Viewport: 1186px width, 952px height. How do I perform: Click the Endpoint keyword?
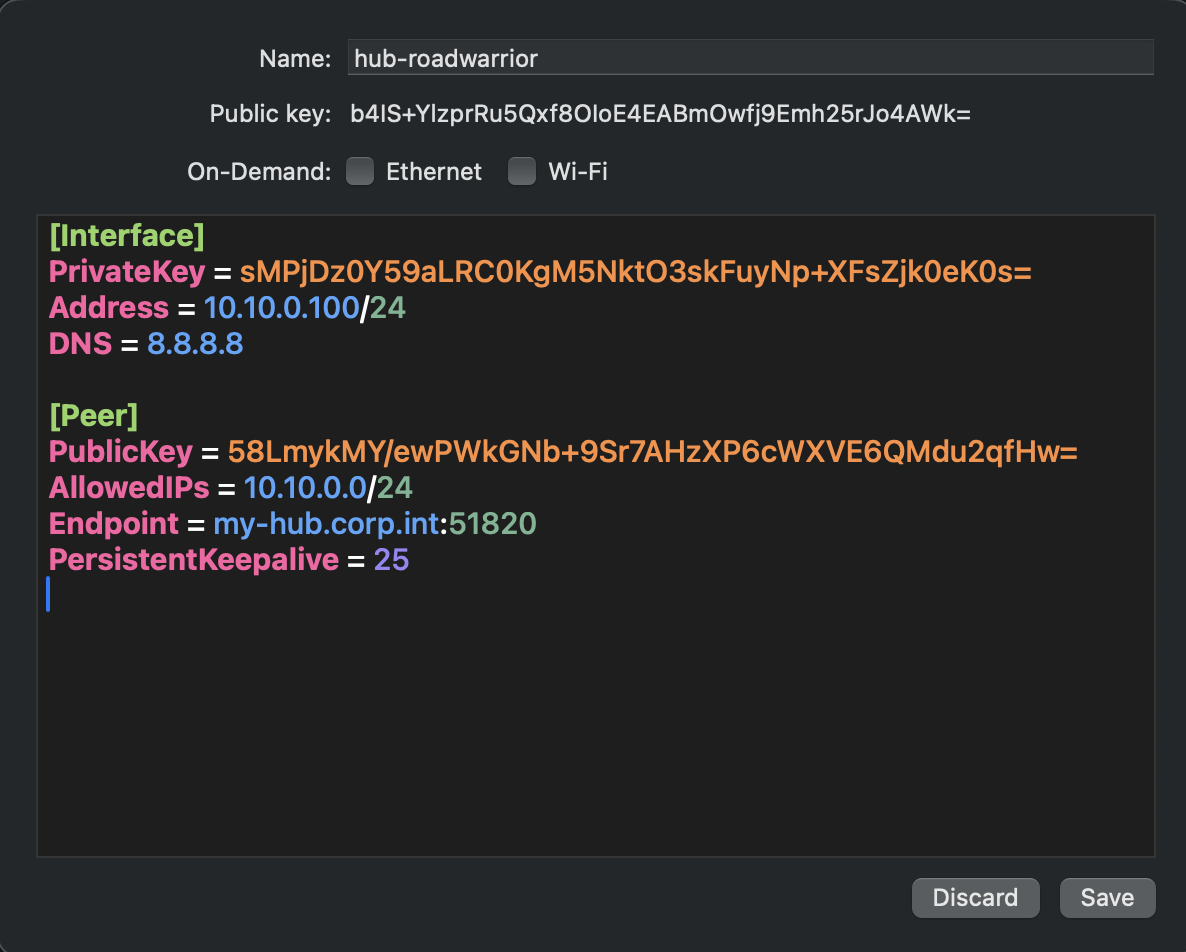[x=114, y=524]
